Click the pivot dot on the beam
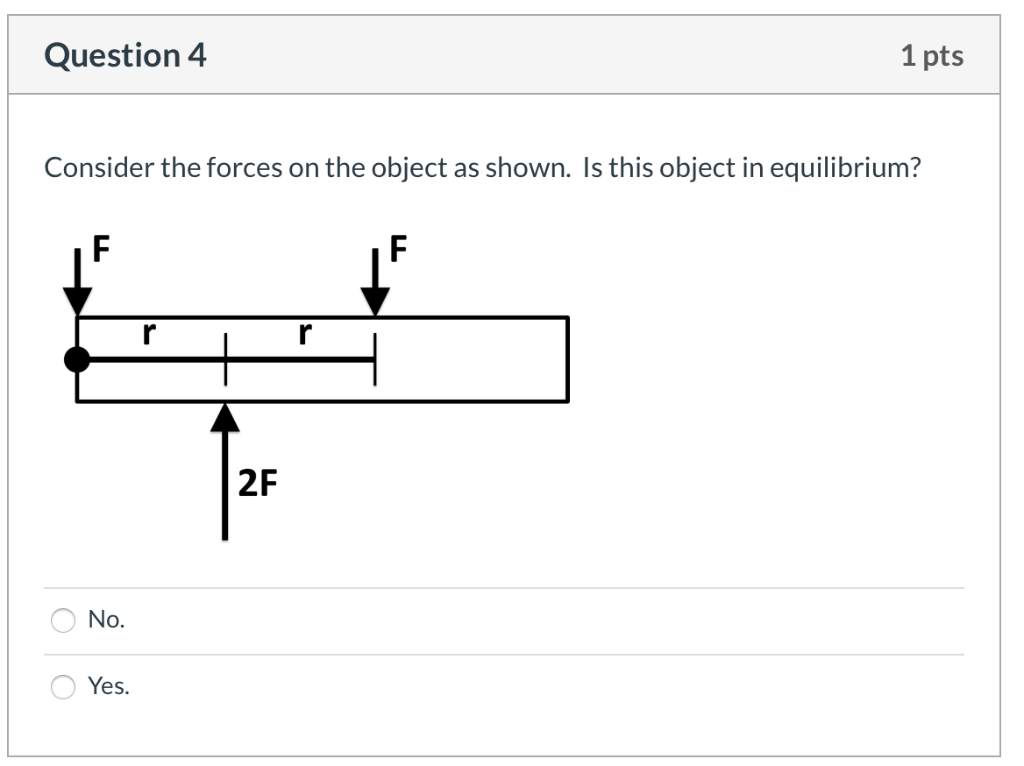Viewport: 1024px width, 766px height. pyautogui.click(x=77, y=358)
